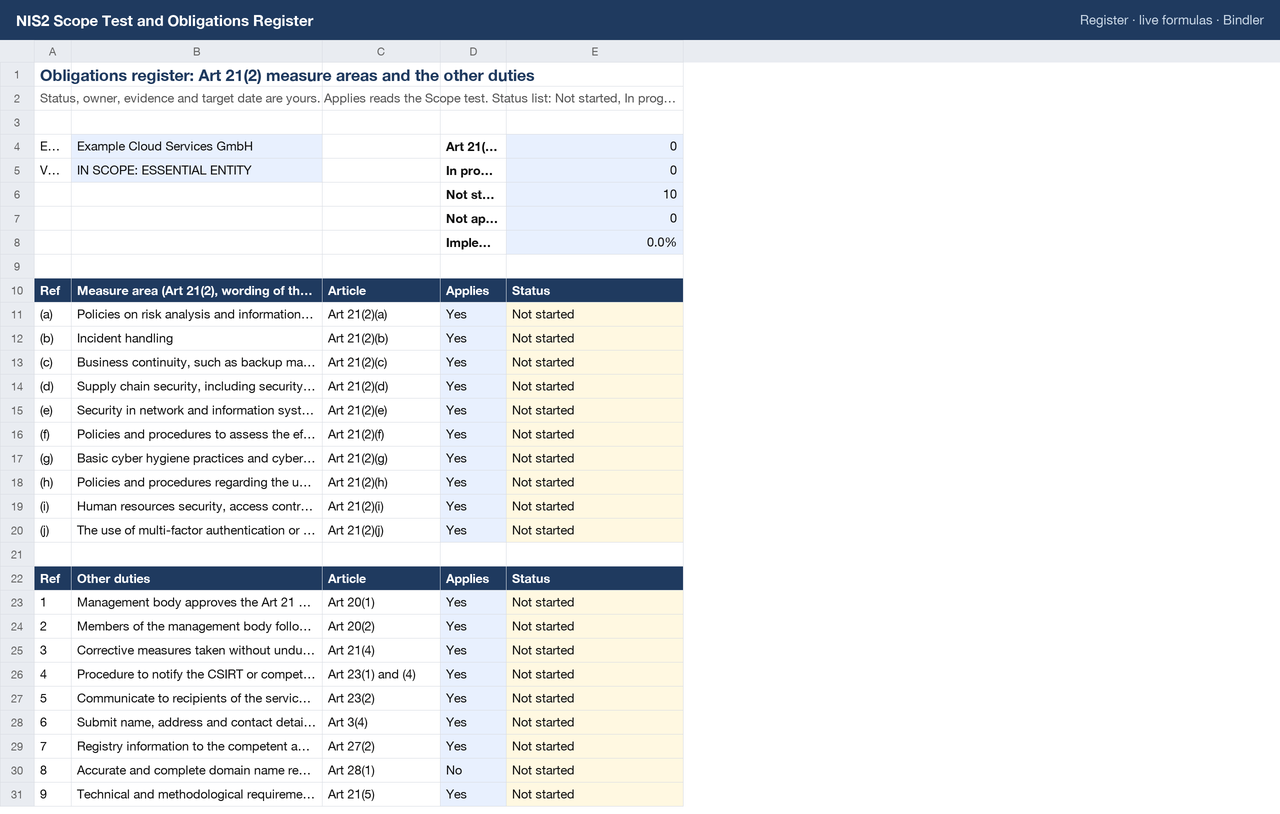Click cell 'Management body approves the Art 21 …'
The image size is (1280, 814).
(x=196, y=603)
